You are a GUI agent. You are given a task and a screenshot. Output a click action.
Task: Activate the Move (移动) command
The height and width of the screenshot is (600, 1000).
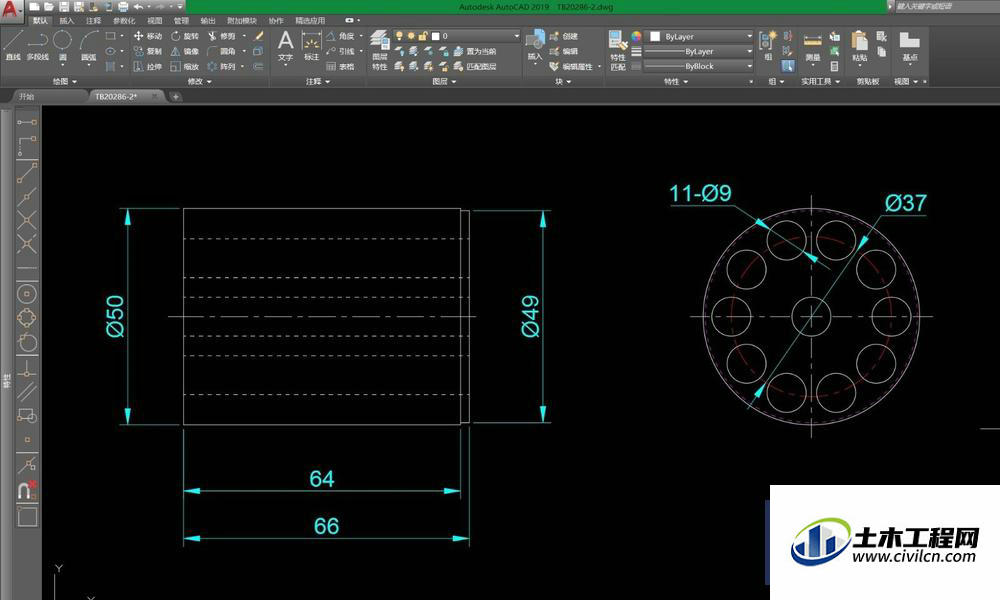click(x=148, y=36)
